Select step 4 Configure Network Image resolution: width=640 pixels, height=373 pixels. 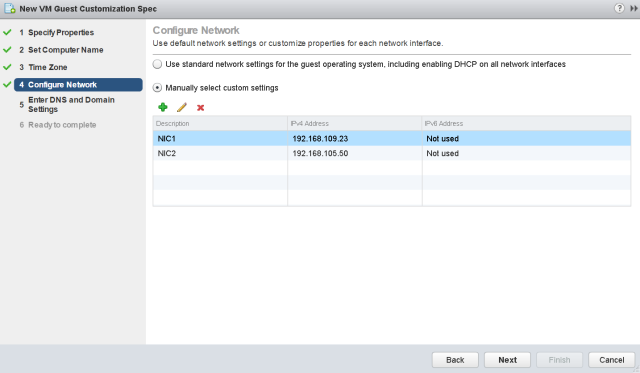tap(78, 84)
